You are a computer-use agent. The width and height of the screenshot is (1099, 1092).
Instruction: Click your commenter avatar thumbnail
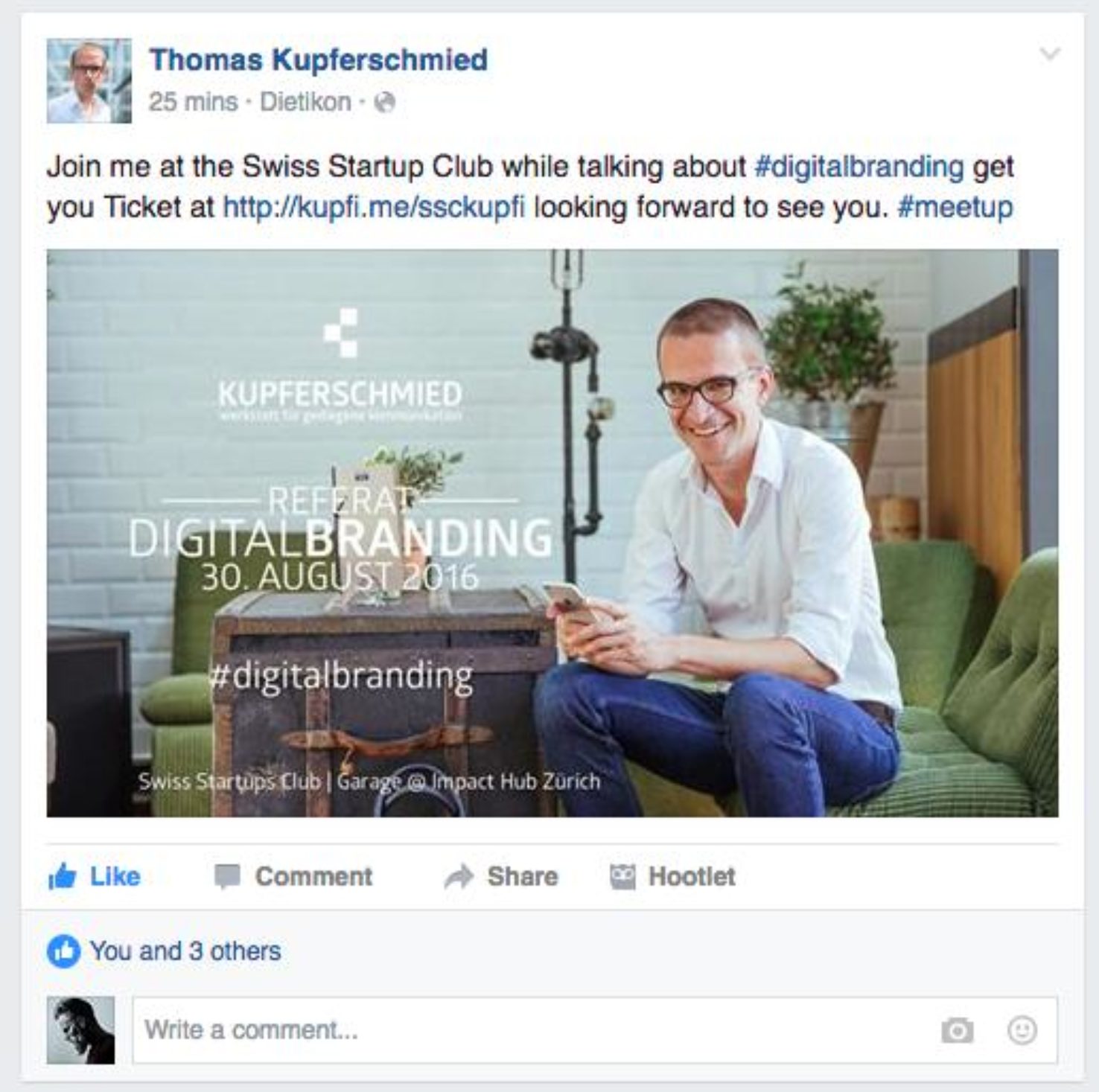pyautogui.click(x=80, y=1030)
